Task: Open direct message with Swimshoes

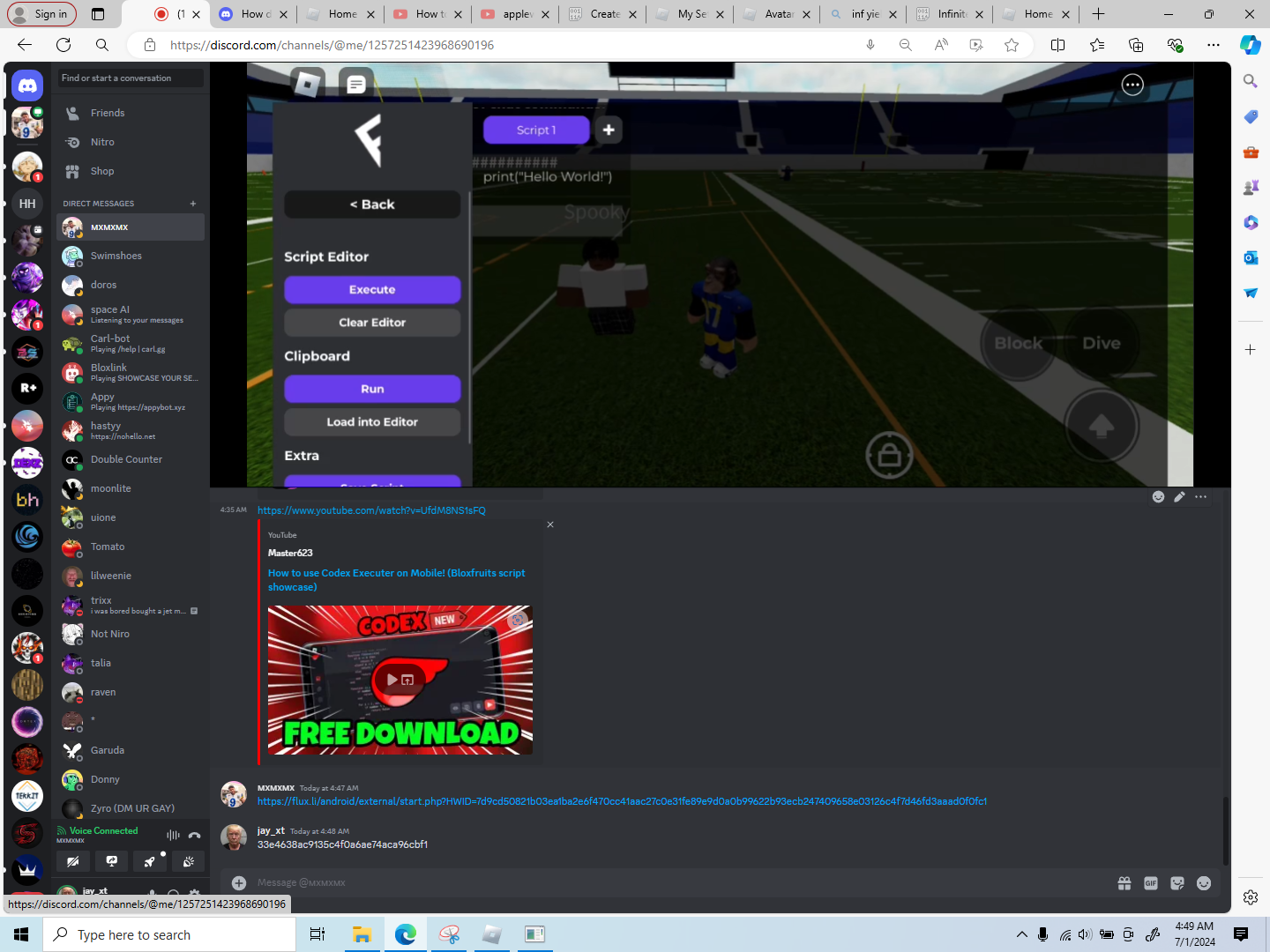Action: (131, 256)
